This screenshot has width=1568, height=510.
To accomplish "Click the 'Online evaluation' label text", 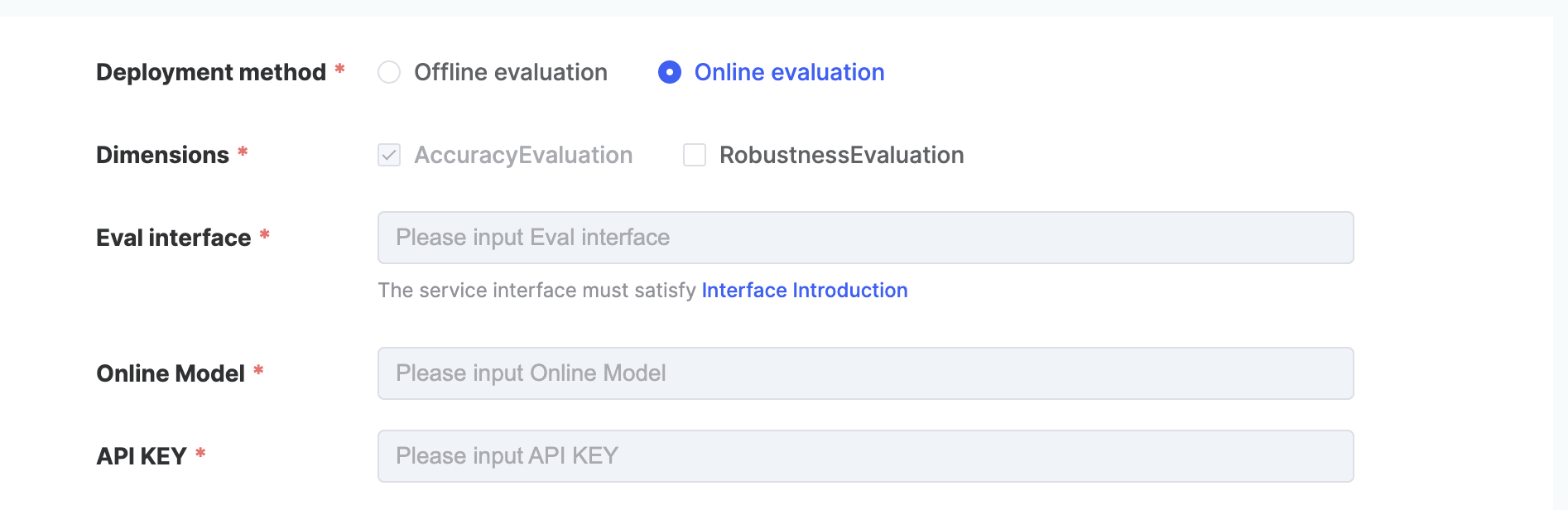I will pos(788,73).
